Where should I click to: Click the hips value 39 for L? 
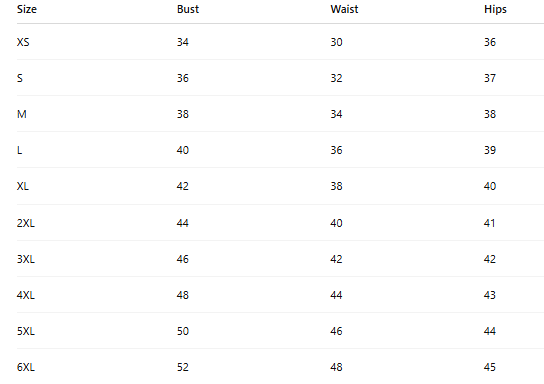pos(490,150)
